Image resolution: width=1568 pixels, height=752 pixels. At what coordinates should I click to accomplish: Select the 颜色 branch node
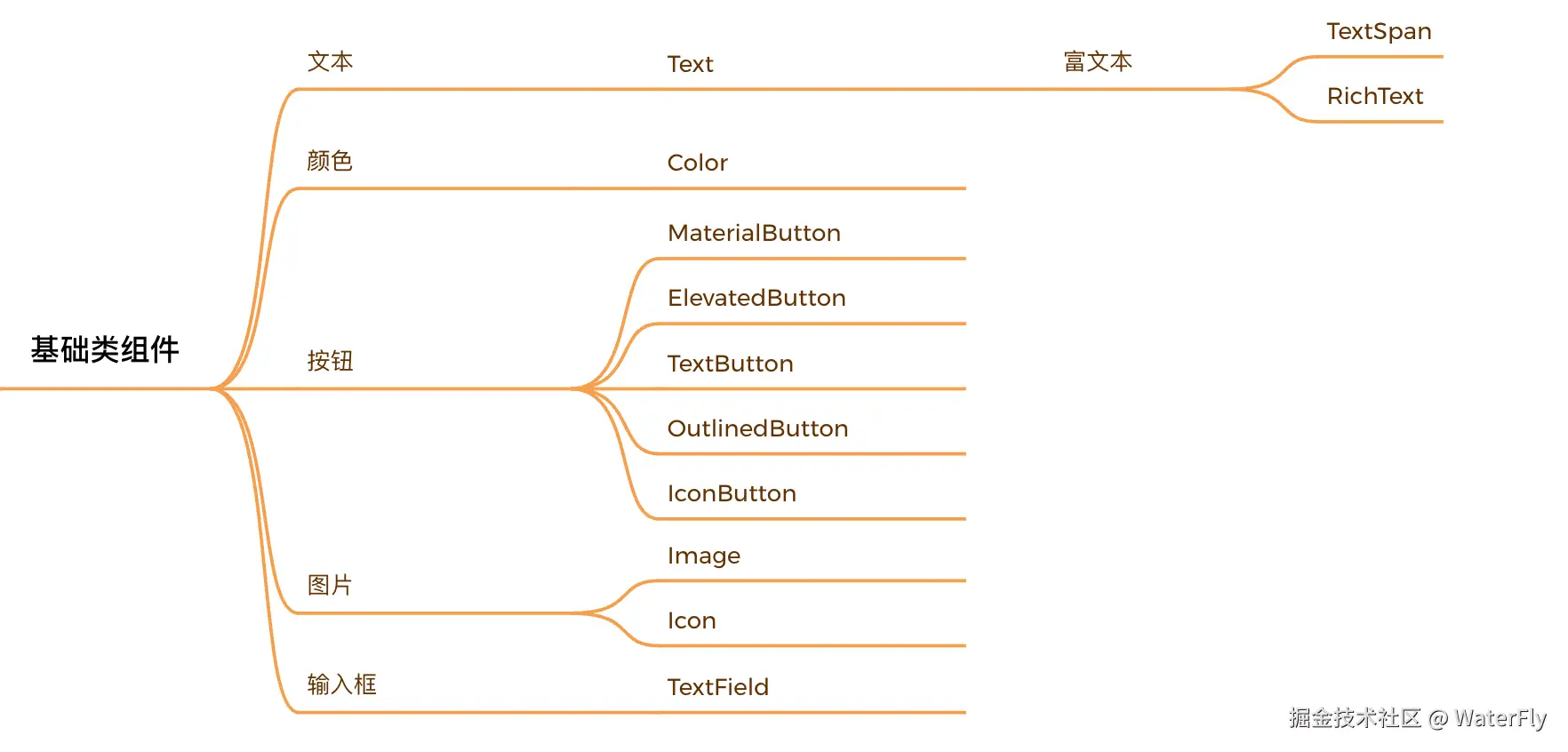(330, 161)
